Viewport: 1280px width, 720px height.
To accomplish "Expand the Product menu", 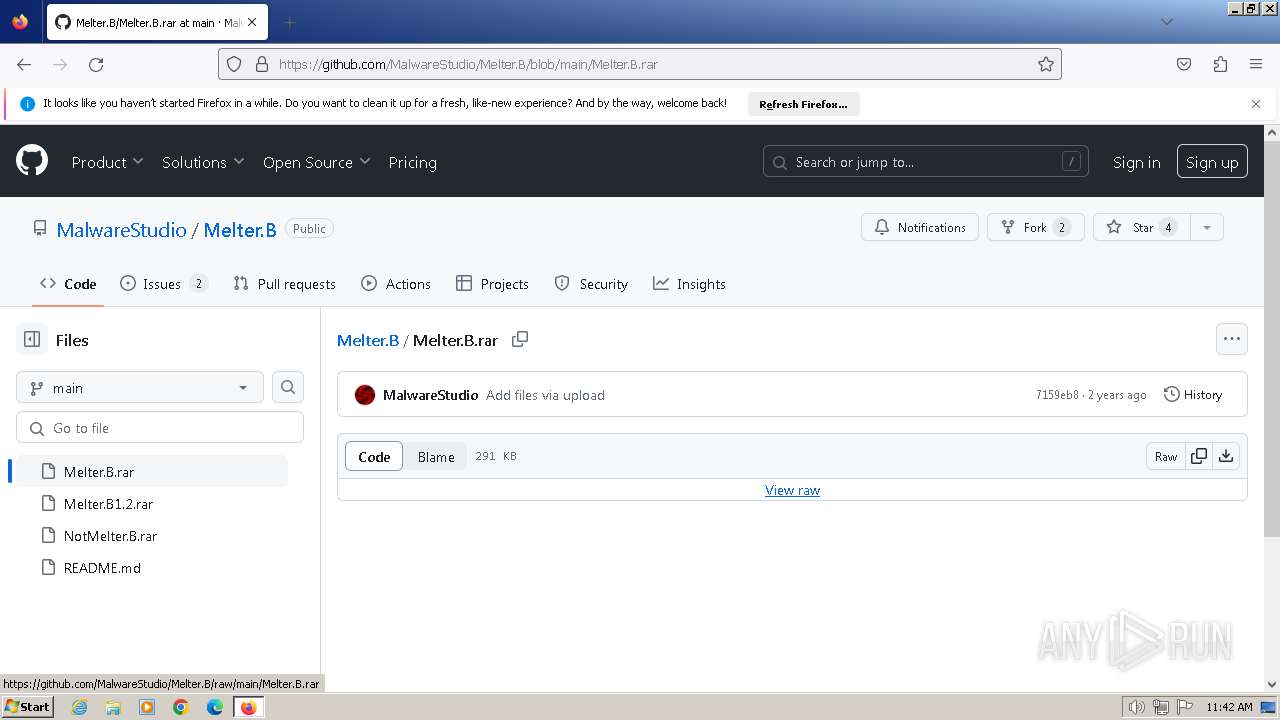I will [107, 162].
